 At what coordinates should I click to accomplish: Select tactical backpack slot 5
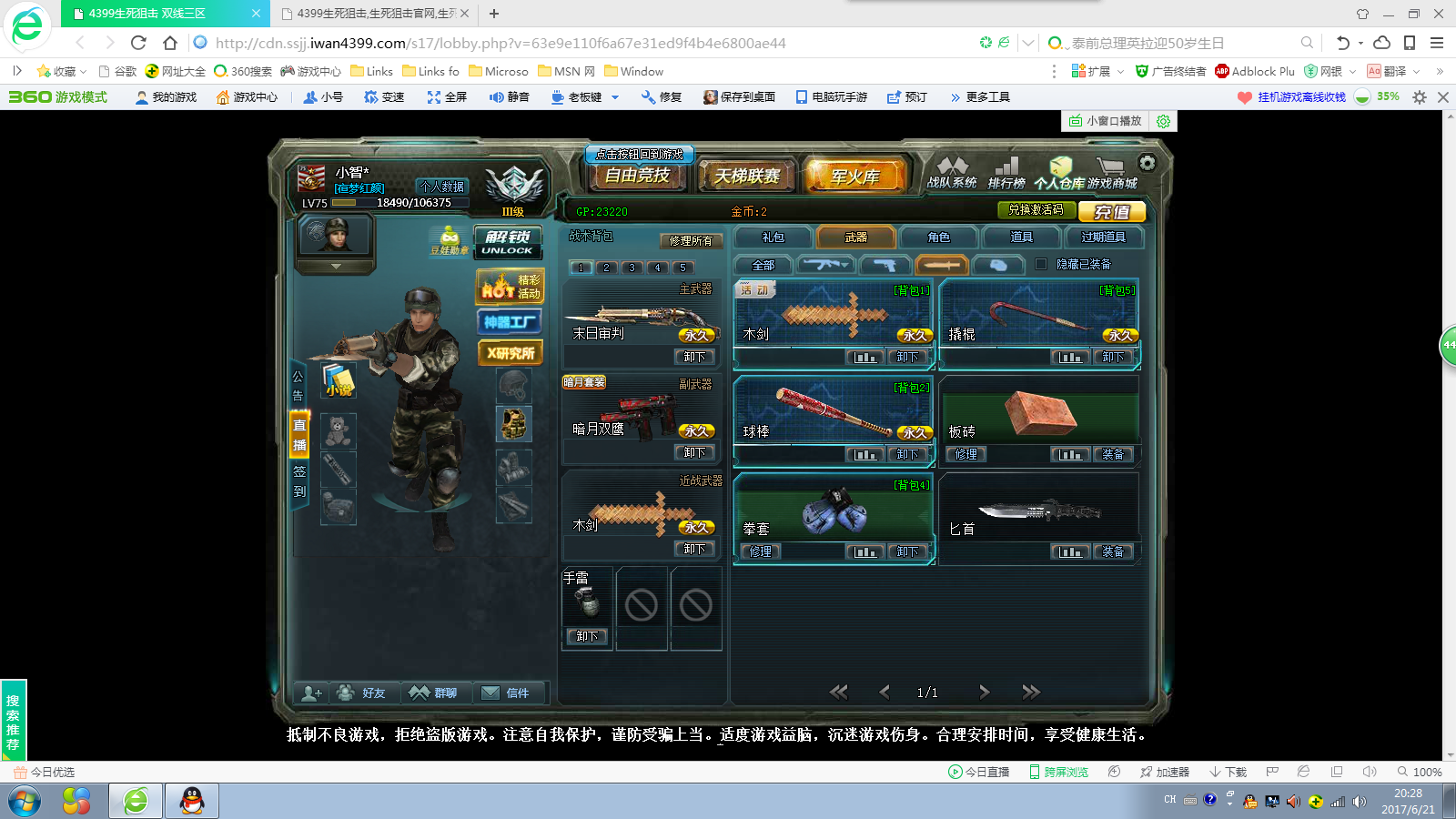[683, 268]
